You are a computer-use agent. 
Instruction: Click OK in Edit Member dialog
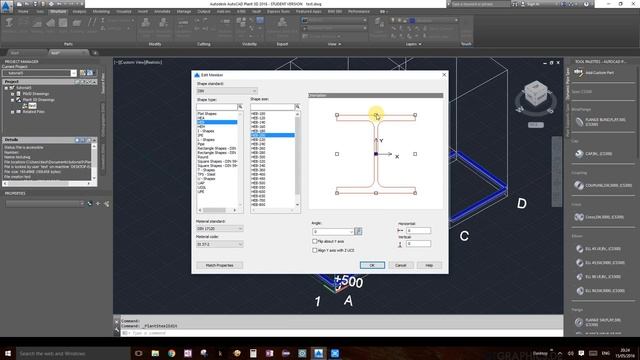click(x=372, y=265)
